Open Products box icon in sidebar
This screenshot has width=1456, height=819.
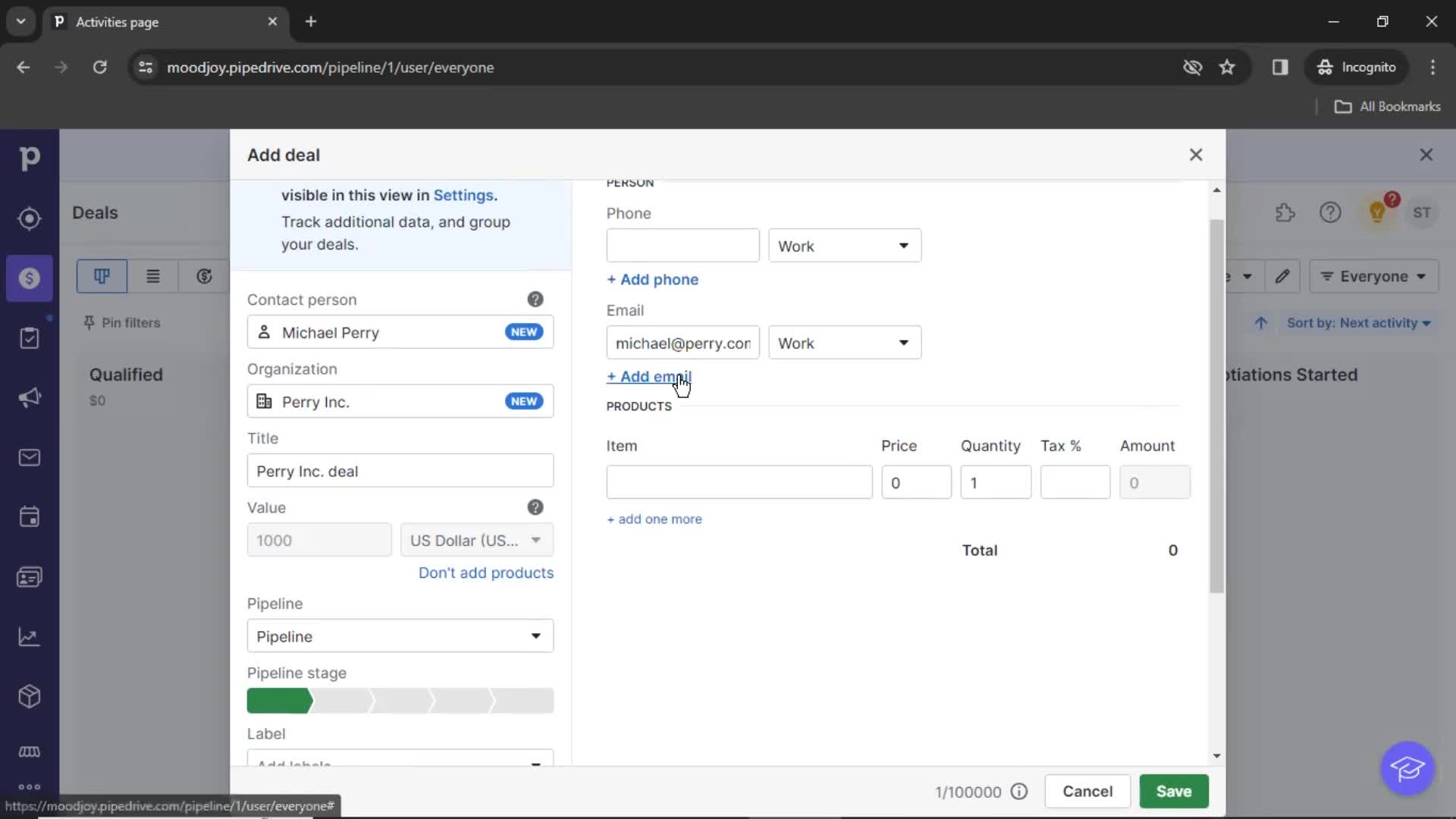click(x=29, y=696)
